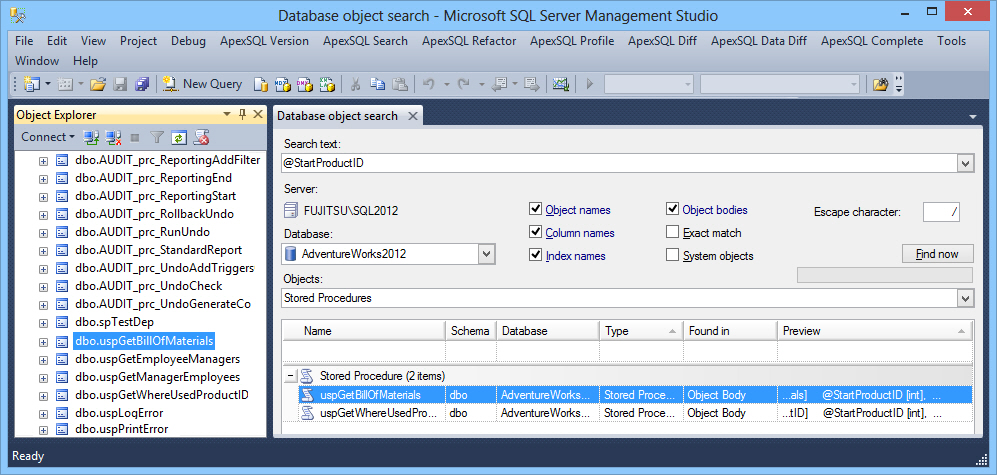The height and width of the screenshot is (475, 997).
Task: Click the Activity Monitor chart icon
Action: tap(560, 84)
